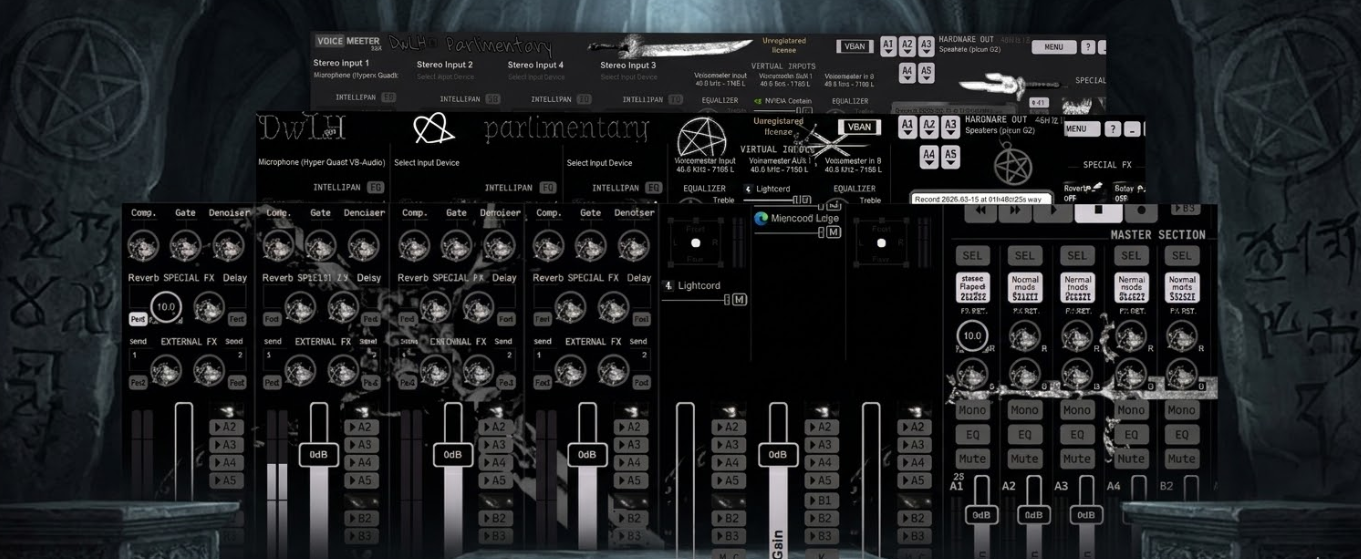Image resolution: width=1361 pixels, height=559 pixels.
Task: Click the Denoiser knob on the microphone strip
Action: 228,244
